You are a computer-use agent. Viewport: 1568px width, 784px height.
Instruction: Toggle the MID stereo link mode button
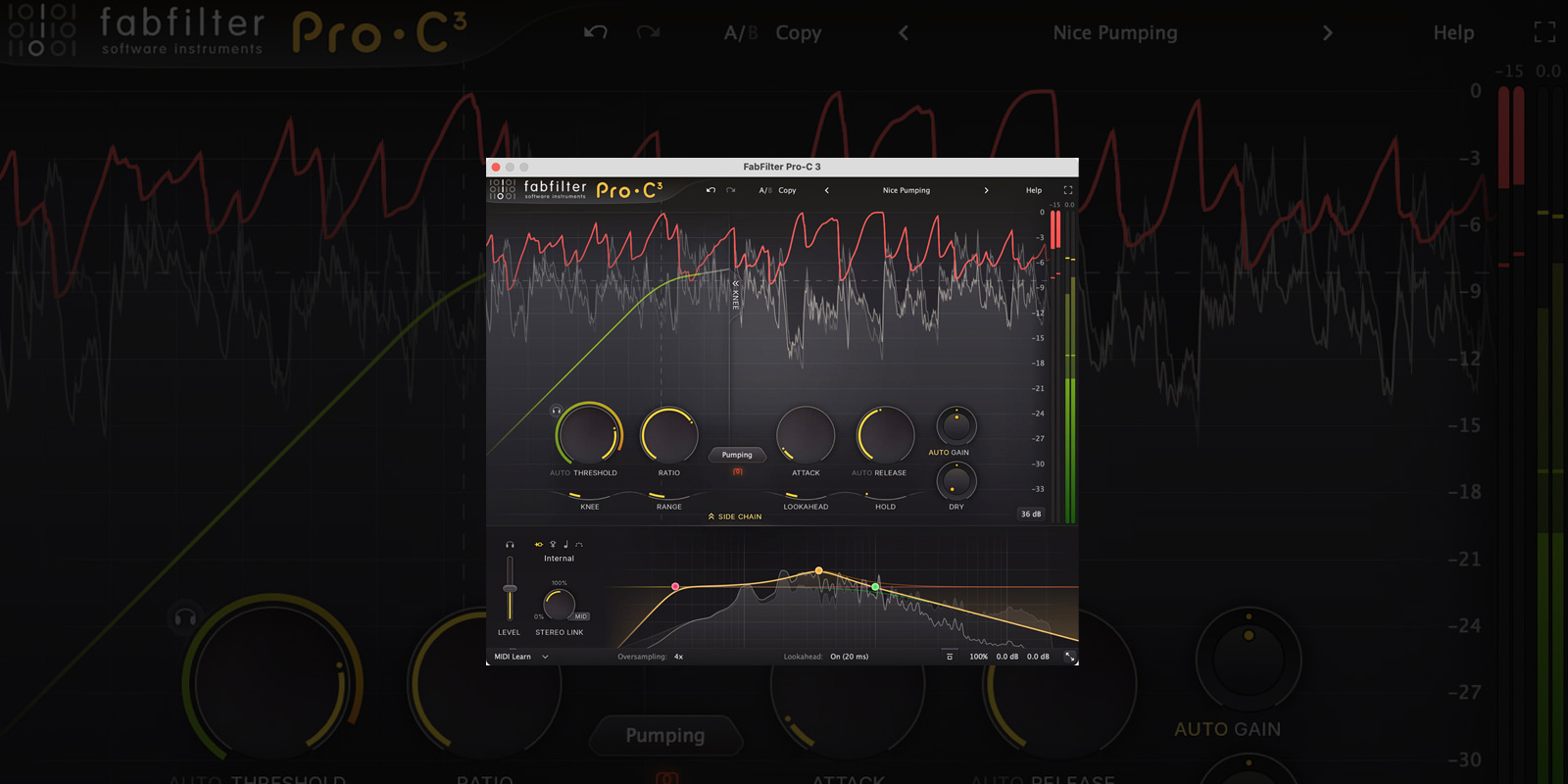click(x=581, y=616)
